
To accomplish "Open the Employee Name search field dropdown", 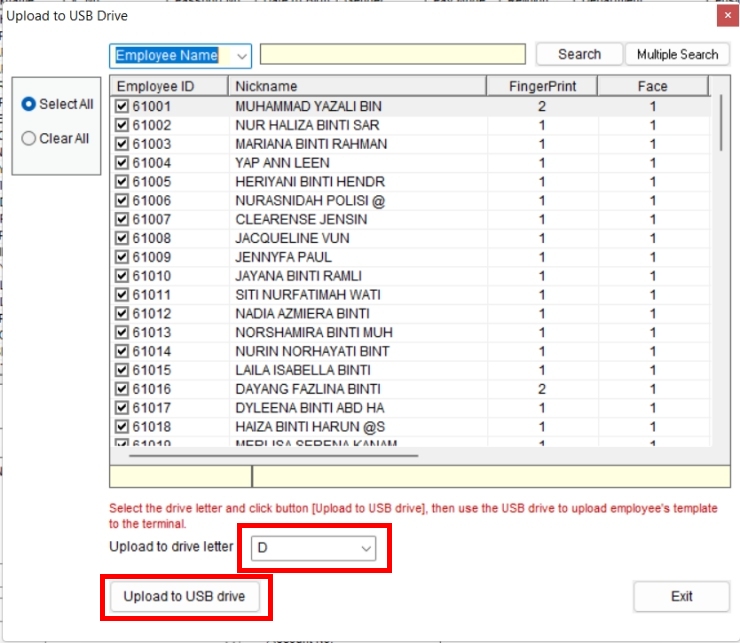I will pos(242,55).
